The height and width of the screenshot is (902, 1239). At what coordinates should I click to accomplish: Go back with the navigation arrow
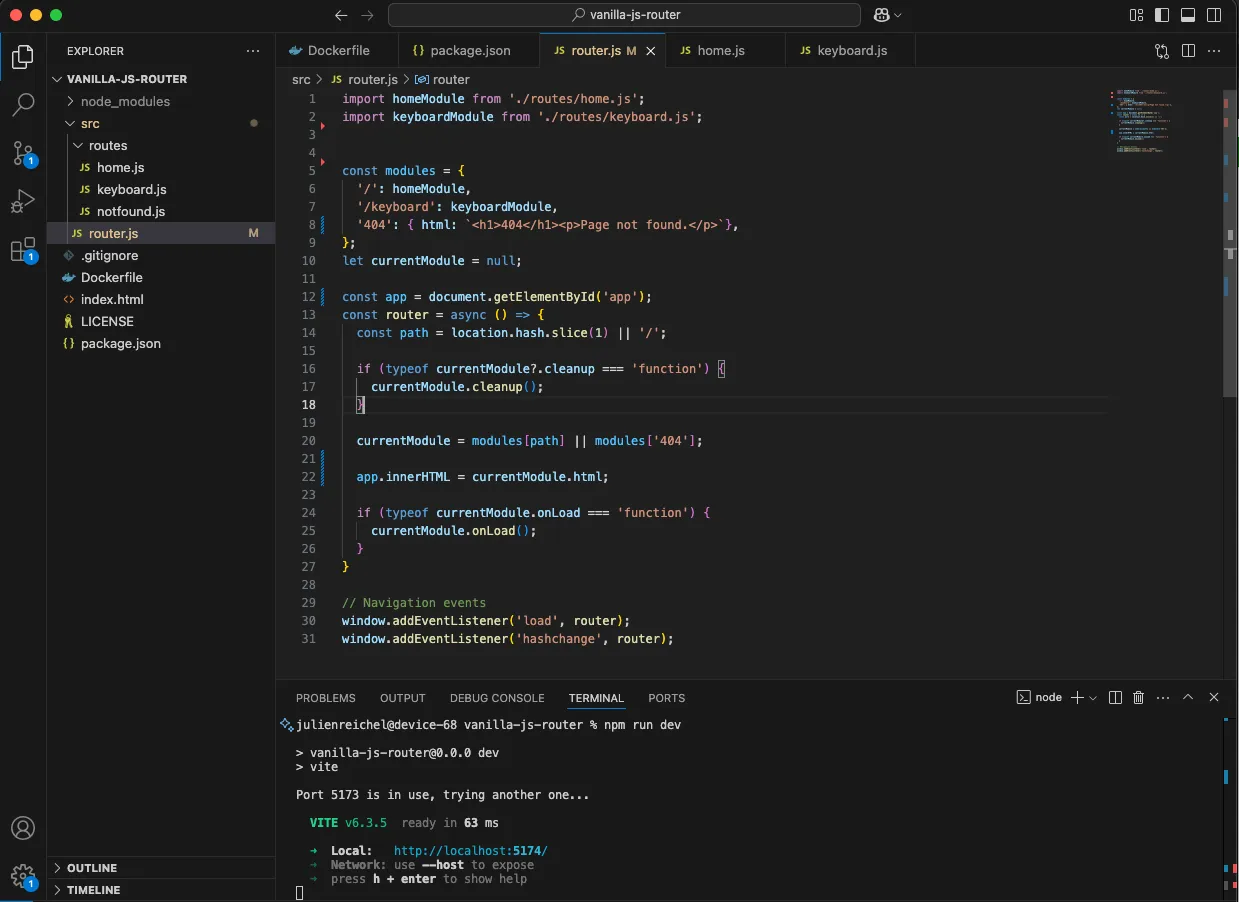click(341, 15)
